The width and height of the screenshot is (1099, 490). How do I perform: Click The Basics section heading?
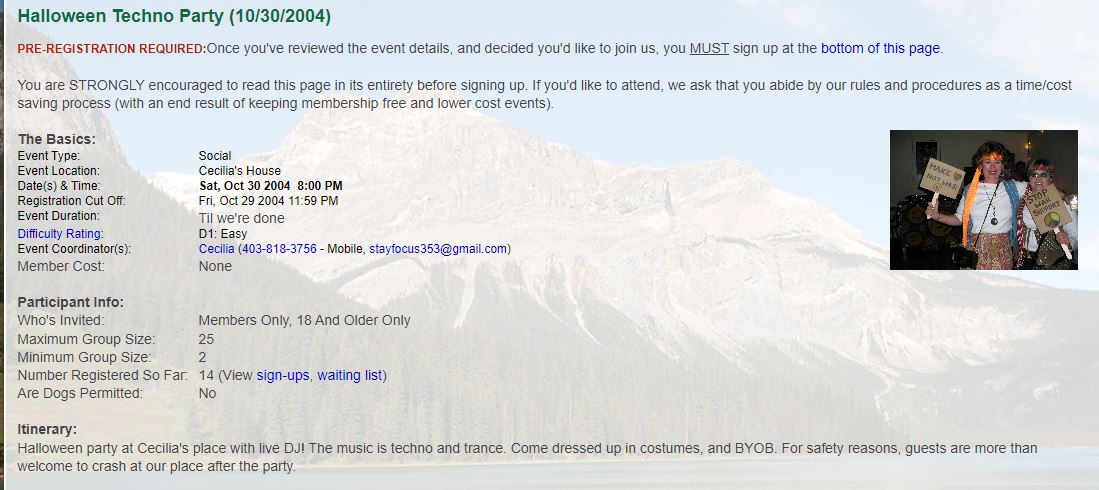(57, 139)
